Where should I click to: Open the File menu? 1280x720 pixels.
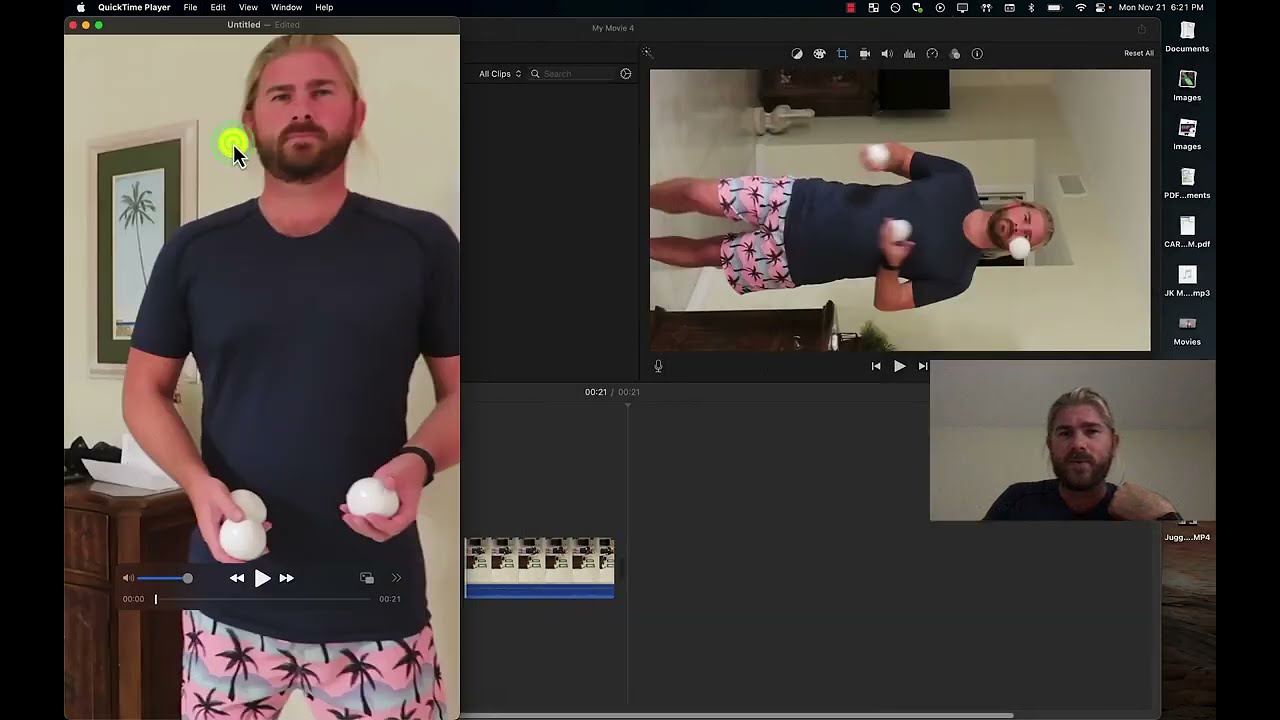[190, 7]
